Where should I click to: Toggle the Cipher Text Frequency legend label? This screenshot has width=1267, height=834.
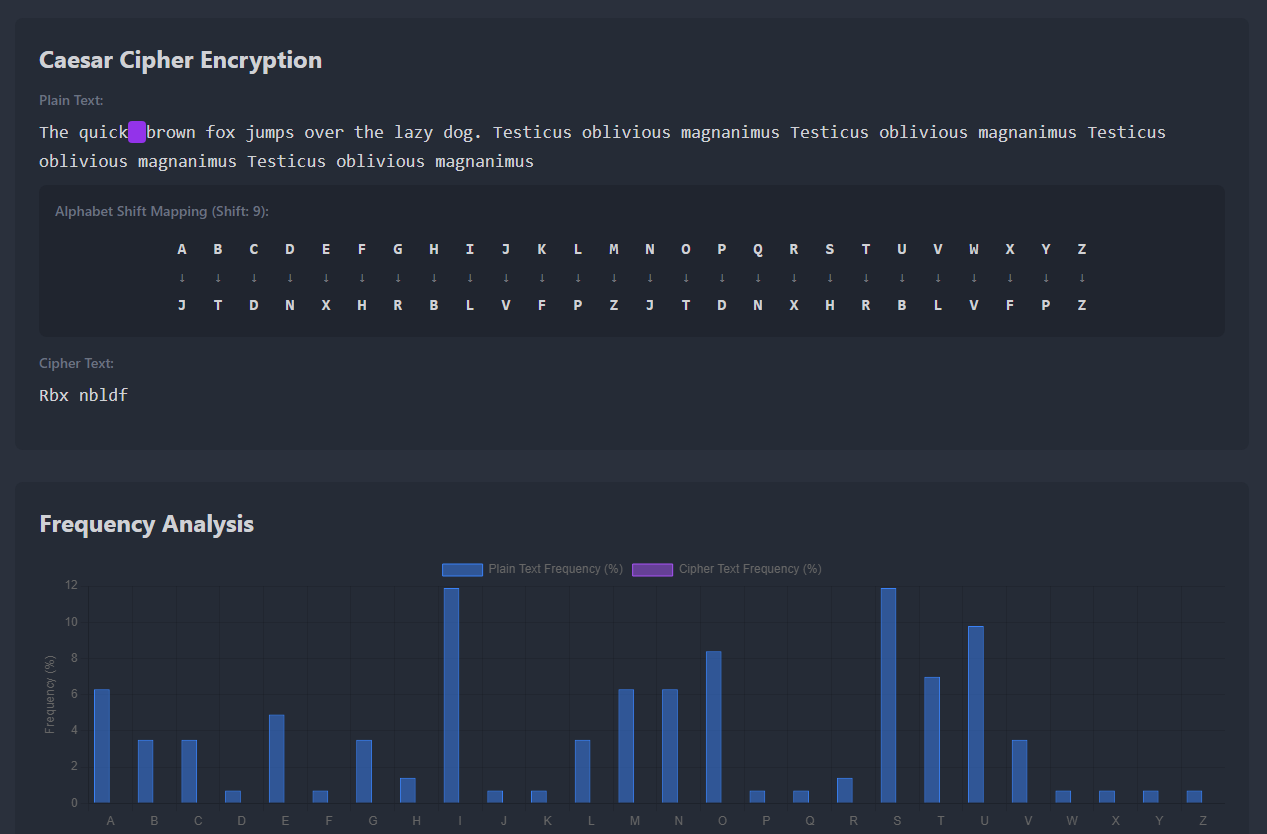pos(749,569)
